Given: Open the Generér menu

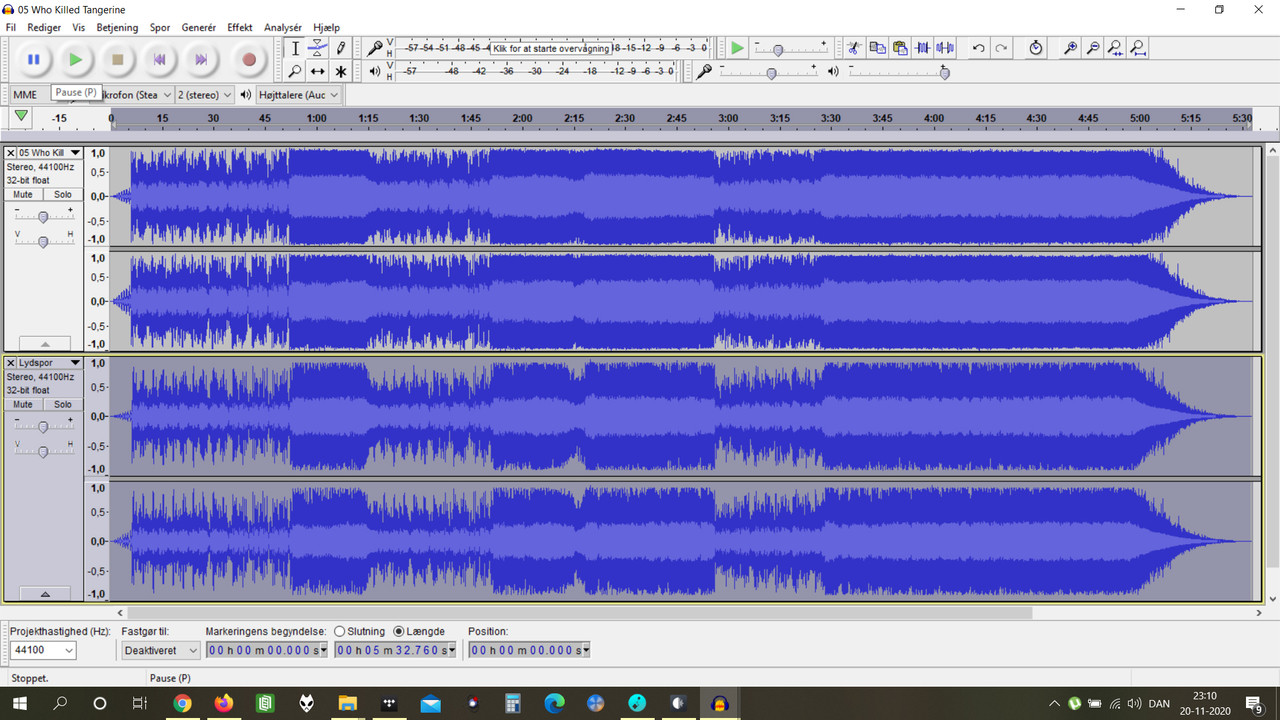Looking at the screenshot, I should tap(199, 28).
